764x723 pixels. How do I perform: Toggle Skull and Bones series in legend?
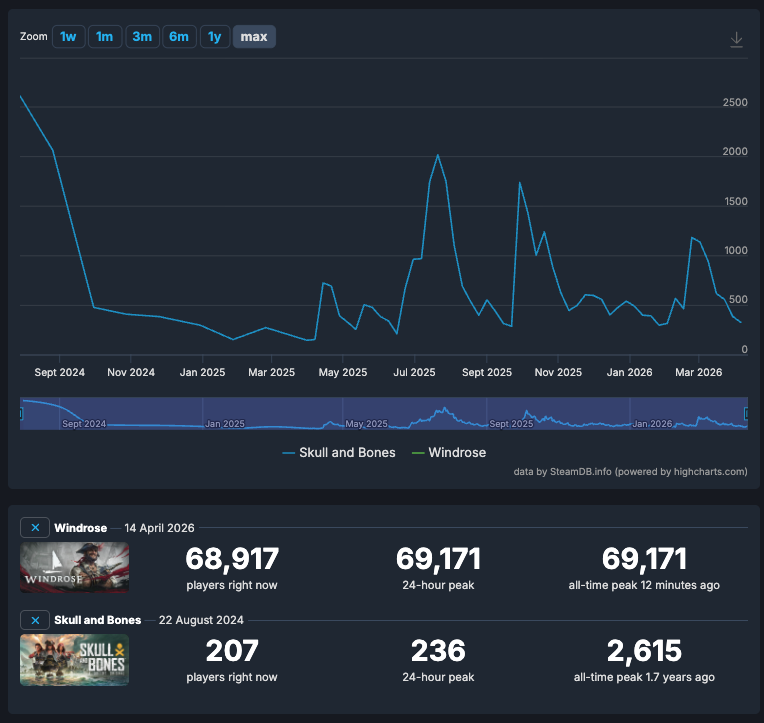click(339, 453)
